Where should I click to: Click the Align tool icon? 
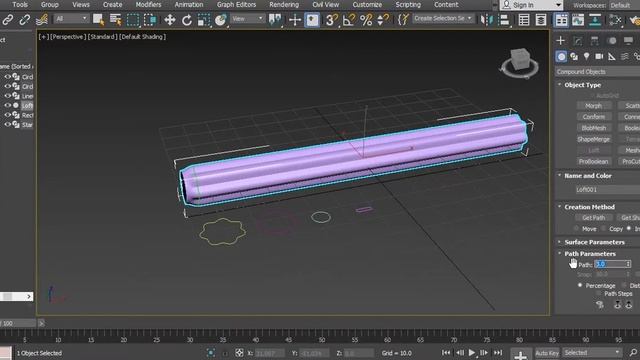[x=504, y=20]
